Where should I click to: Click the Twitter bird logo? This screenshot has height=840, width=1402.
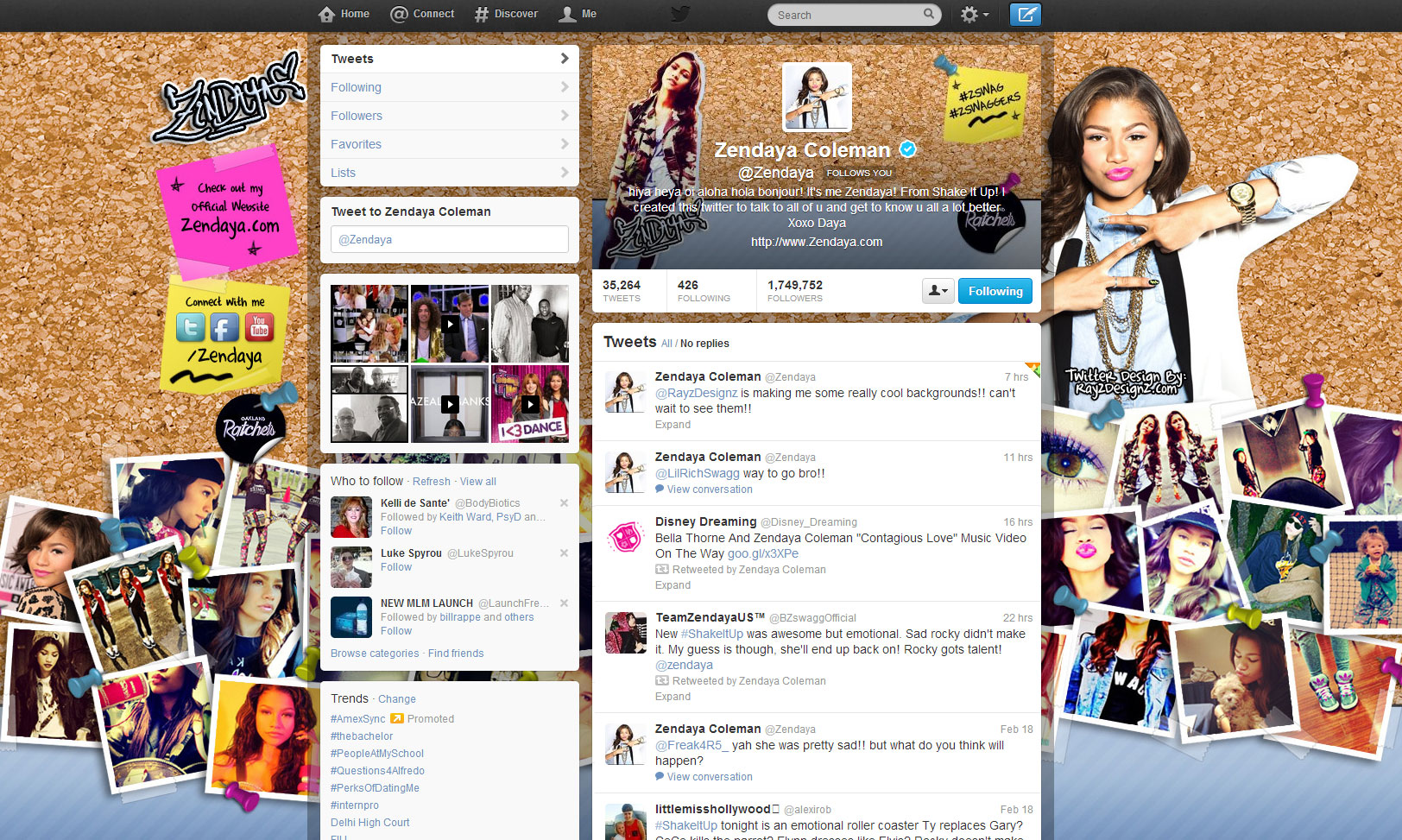click(x=680, y=15)
